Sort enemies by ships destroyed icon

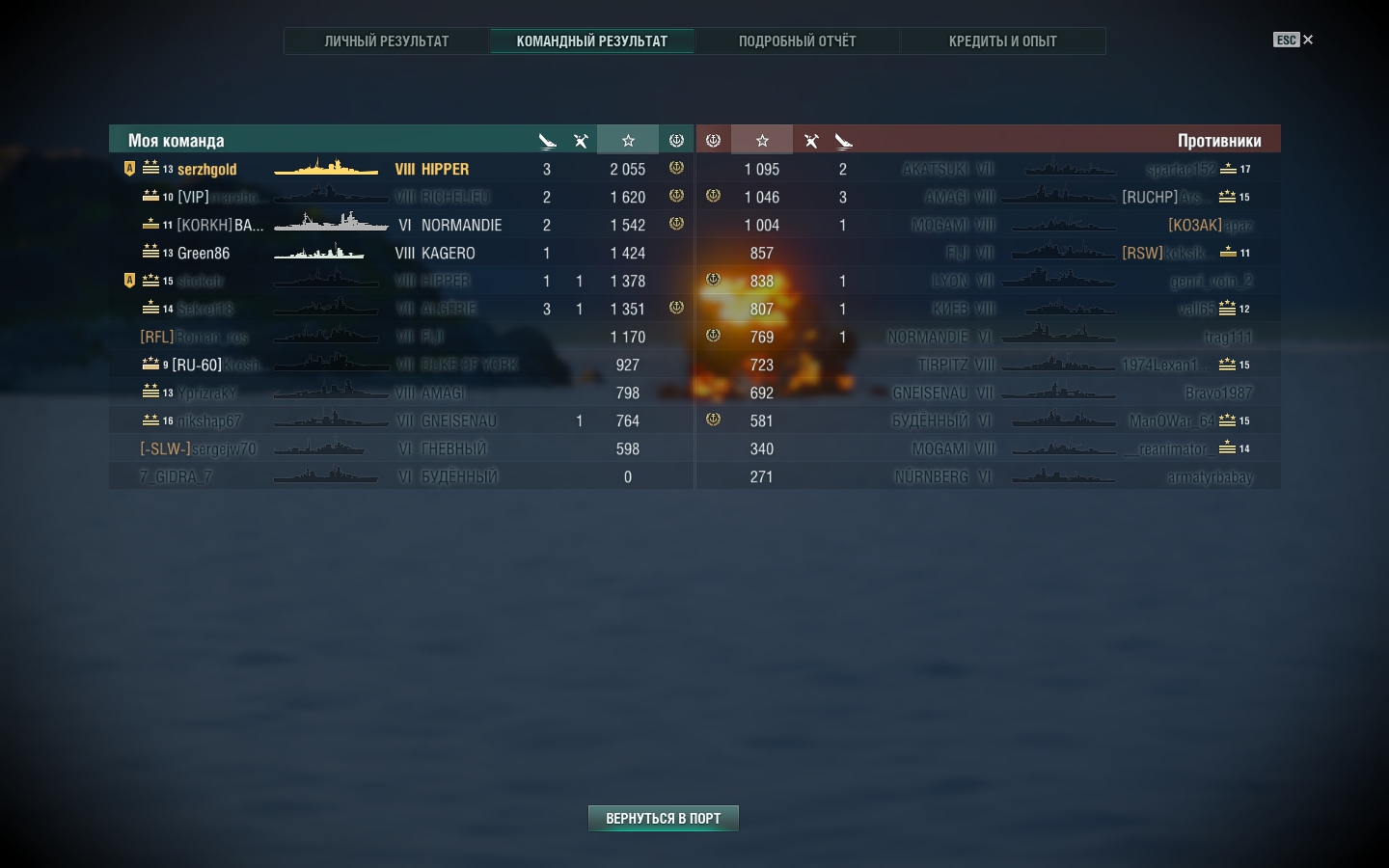[x=844, y=141]
